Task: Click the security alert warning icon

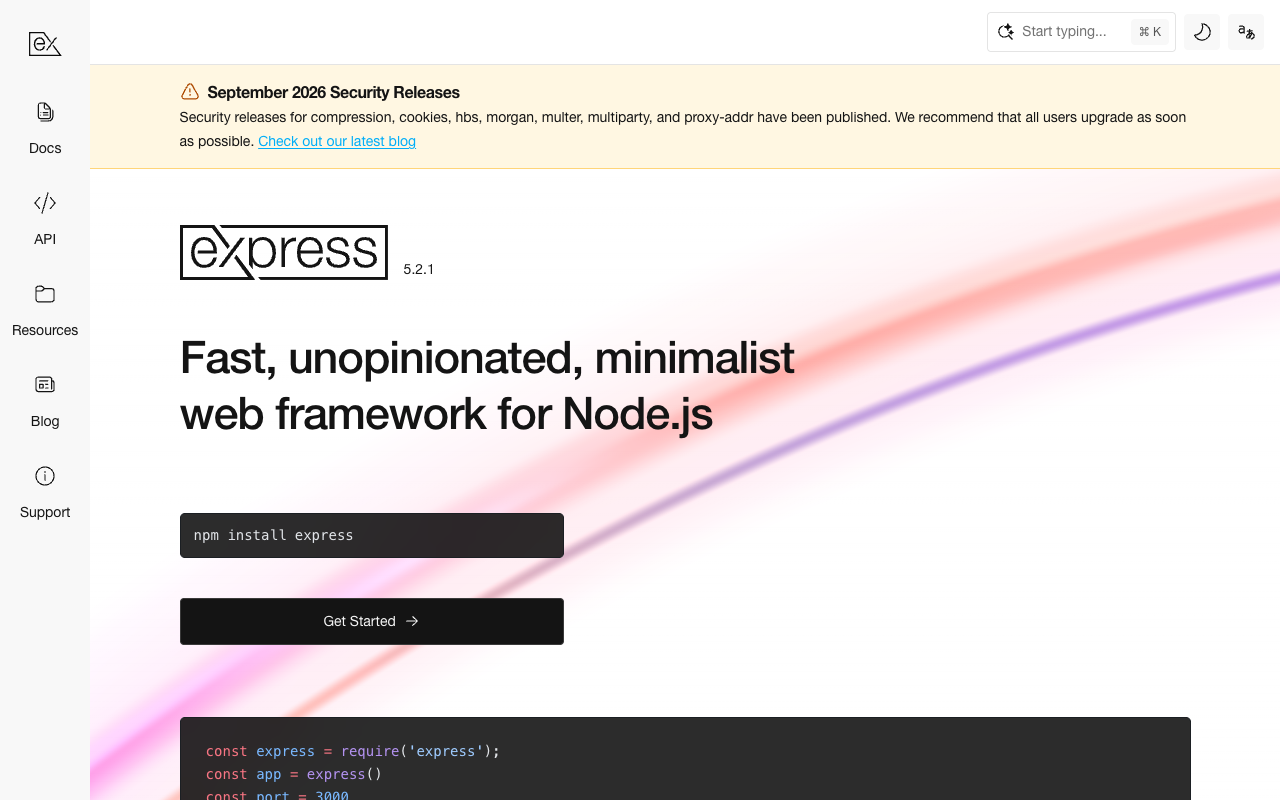Action: tap(190, 92)
